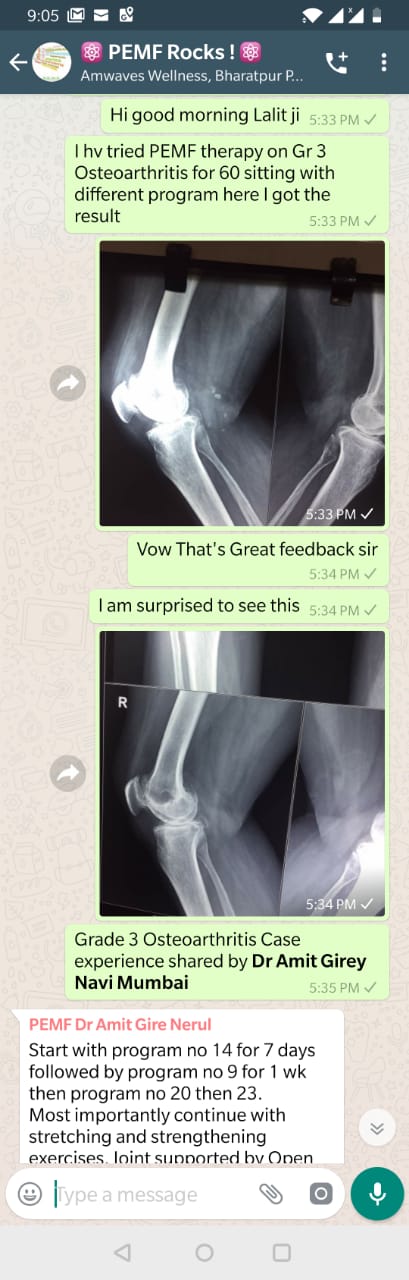Open the emoji picker in message bar
This screenshot has height=1280, width=409.
pos(31,1193)
